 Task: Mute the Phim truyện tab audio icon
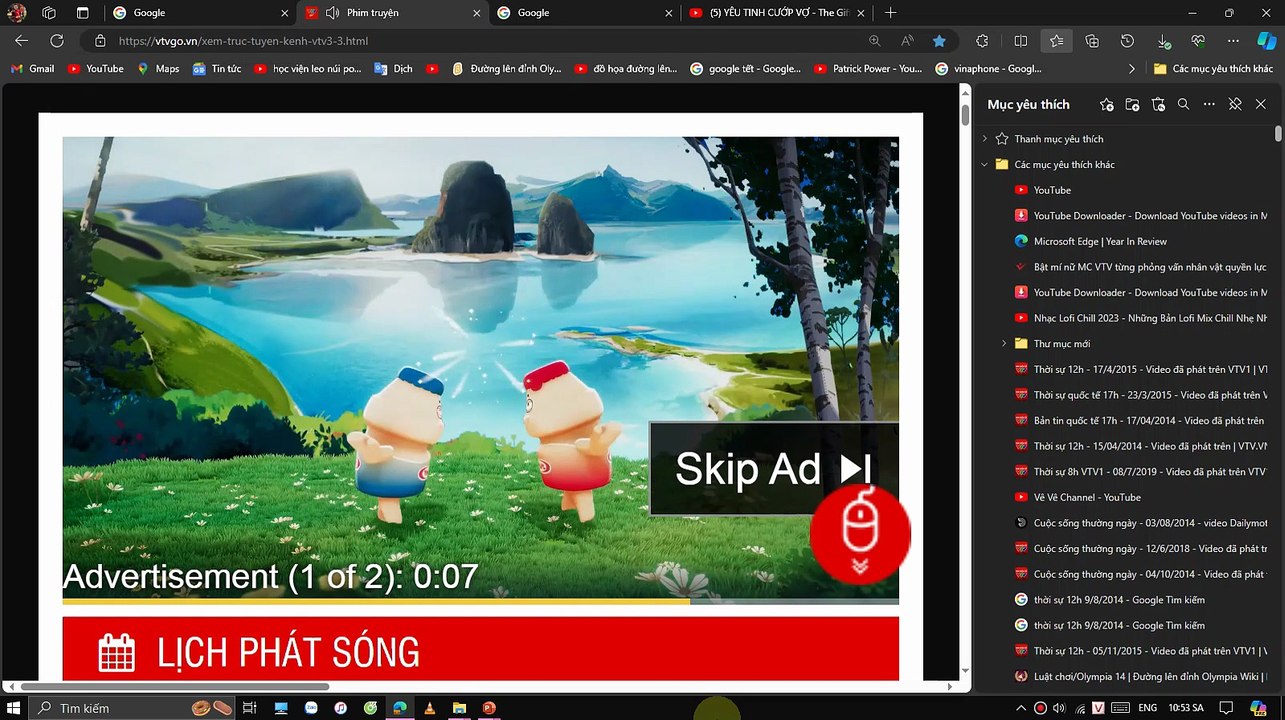332,12
